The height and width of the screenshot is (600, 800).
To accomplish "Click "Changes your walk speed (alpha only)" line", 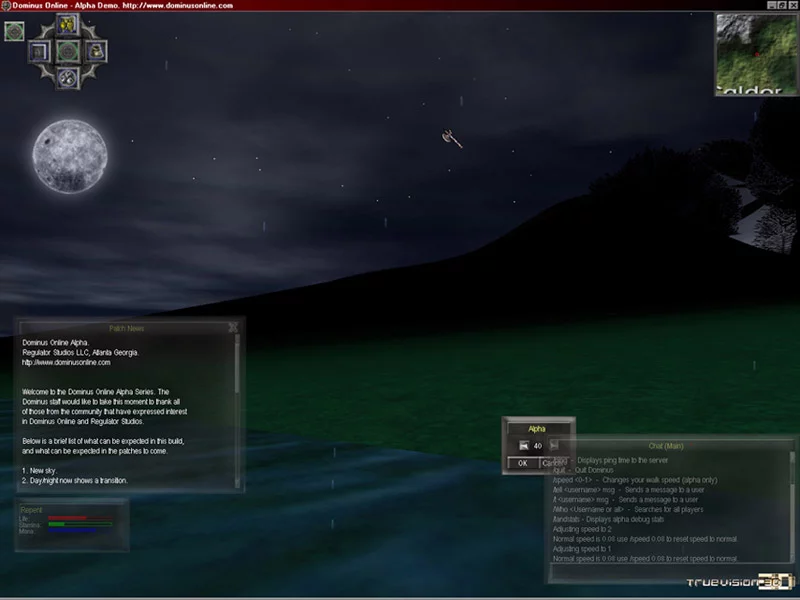I will [x=660, y=480].
